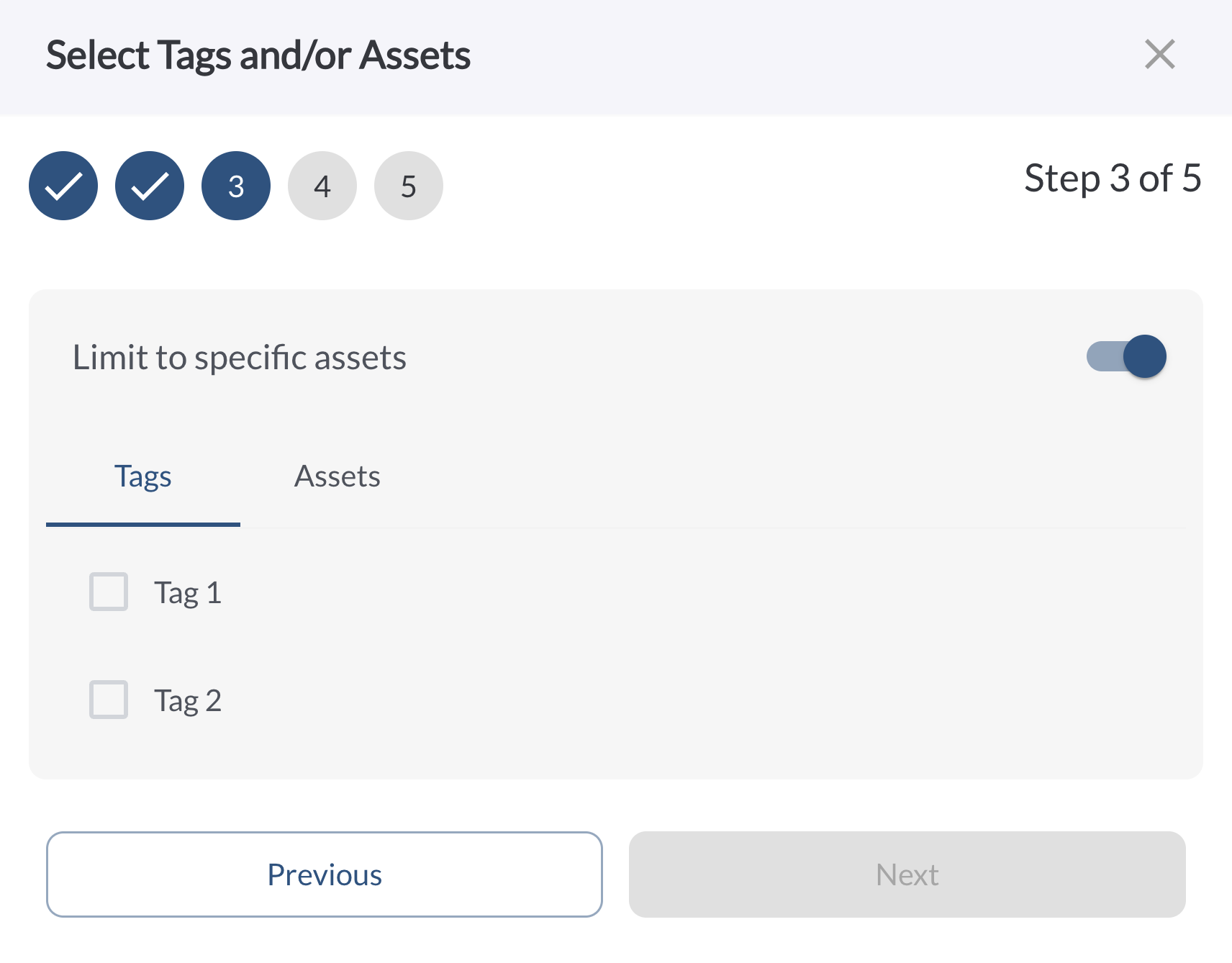Click the empty header bar beside the title
The image size is (1232, 963).
click(x=792, y=55)
